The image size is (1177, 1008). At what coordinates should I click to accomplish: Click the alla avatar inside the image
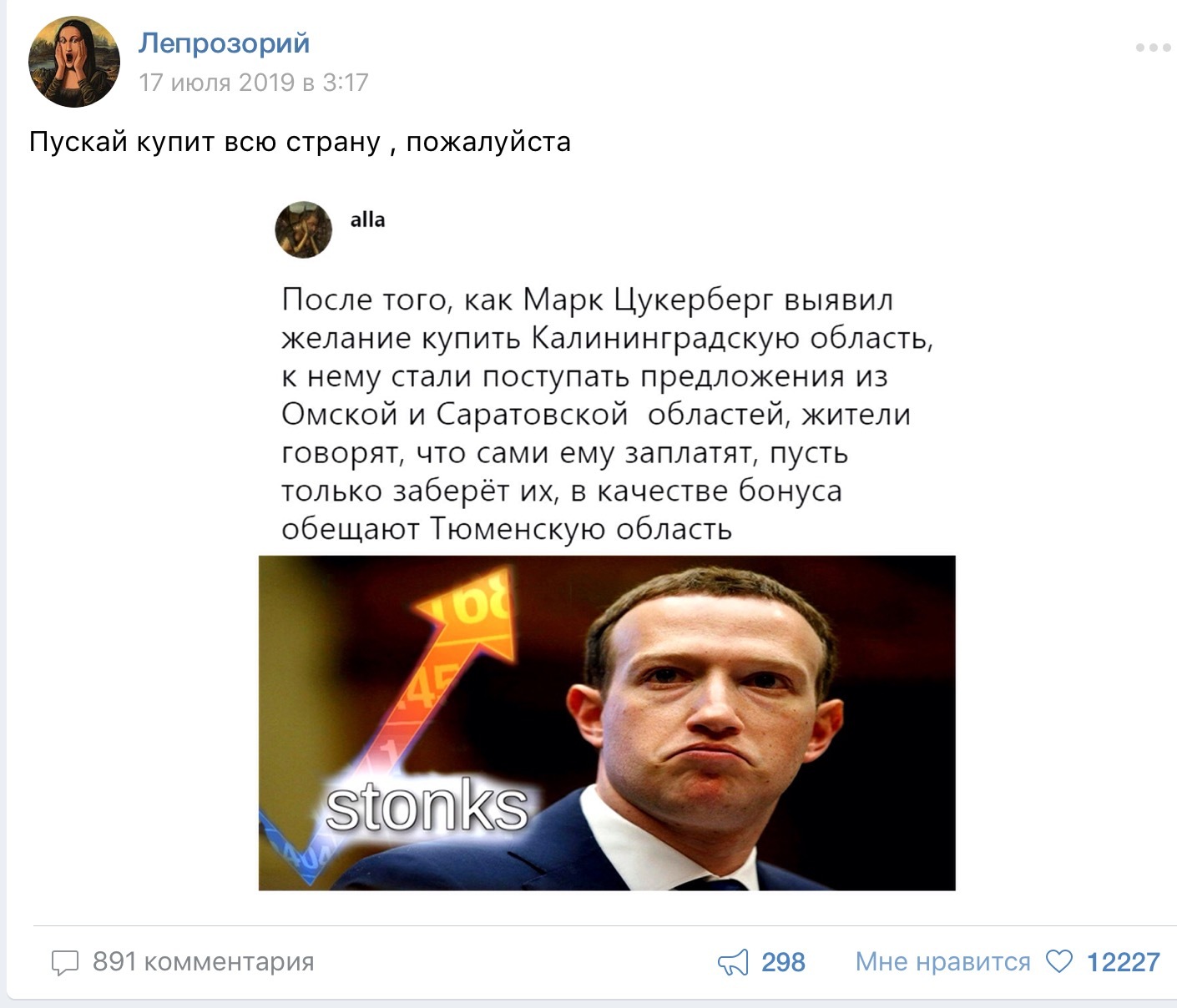(304, 229)
